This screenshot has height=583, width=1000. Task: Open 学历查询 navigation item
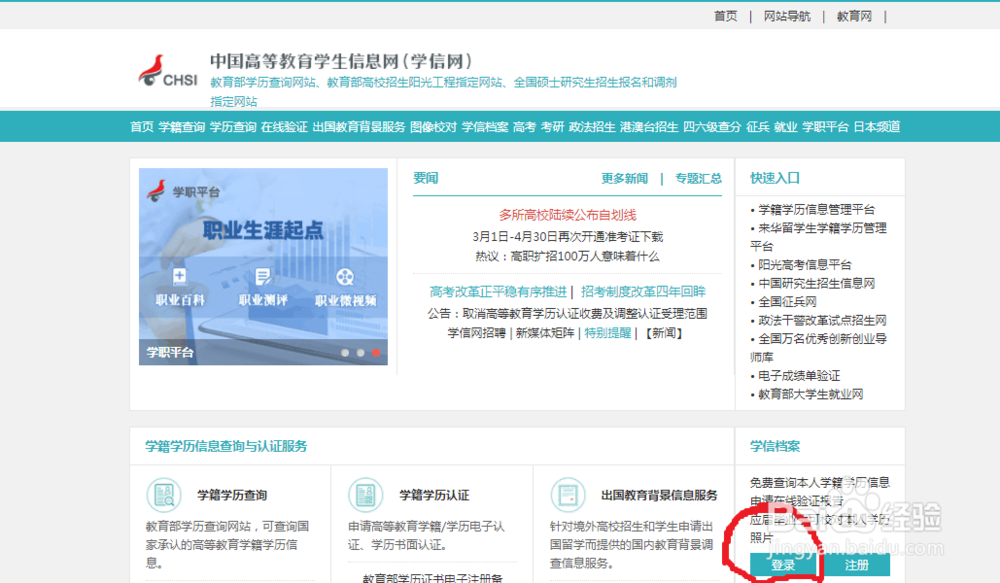click(233, 127)
